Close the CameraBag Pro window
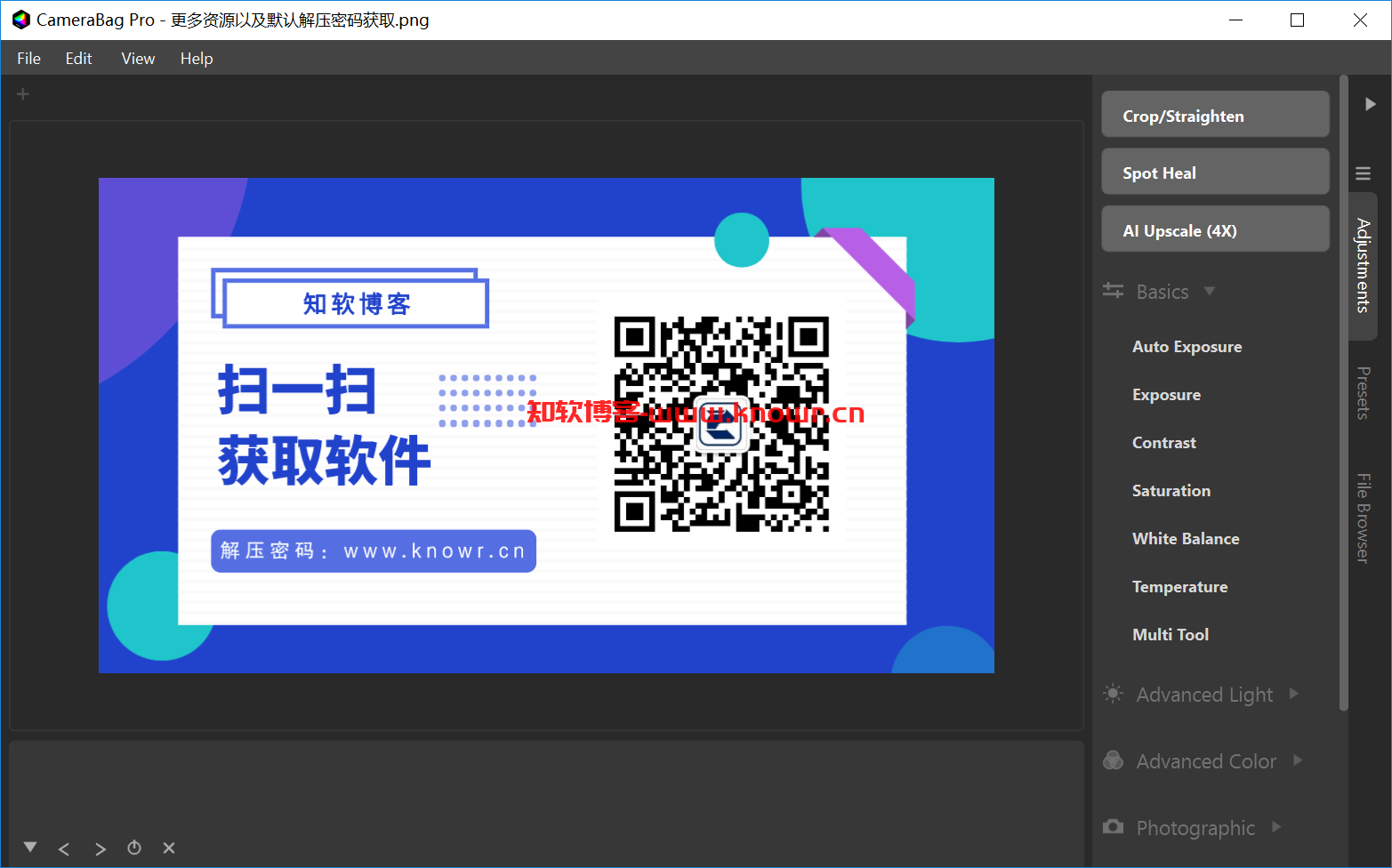The image size is (1392, 868). (1360, 20)
